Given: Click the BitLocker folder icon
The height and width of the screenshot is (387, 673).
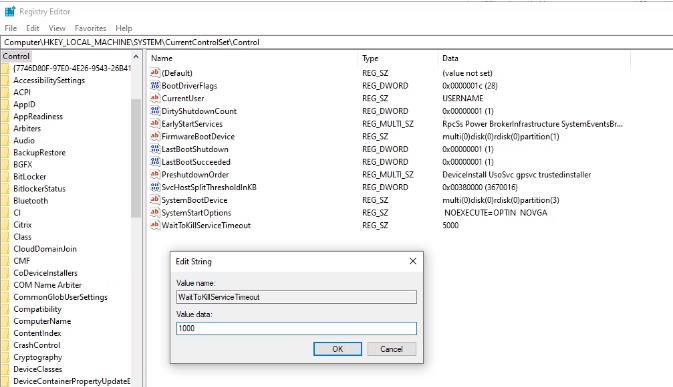Looking at the screenshot, I should click(x=5, y=176).
